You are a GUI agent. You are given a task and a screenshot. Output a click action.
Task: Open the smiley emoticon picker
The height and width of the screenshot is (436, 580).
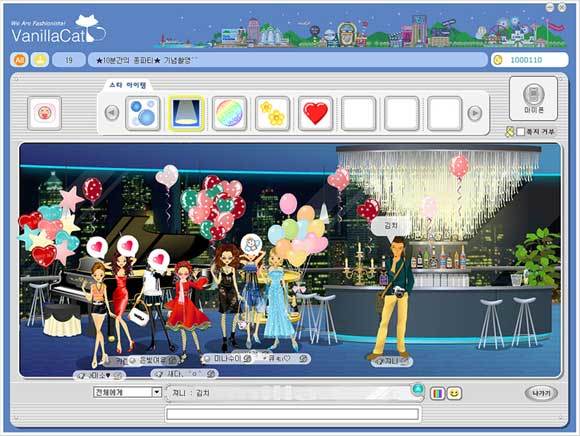(x=454, y=393)
